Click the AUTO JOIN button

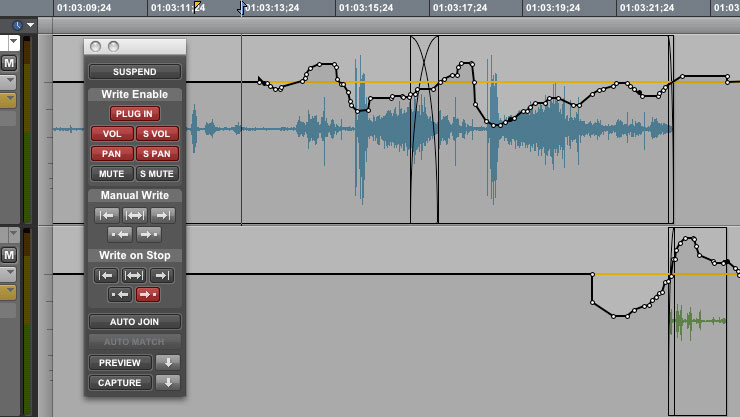point(135,322)
